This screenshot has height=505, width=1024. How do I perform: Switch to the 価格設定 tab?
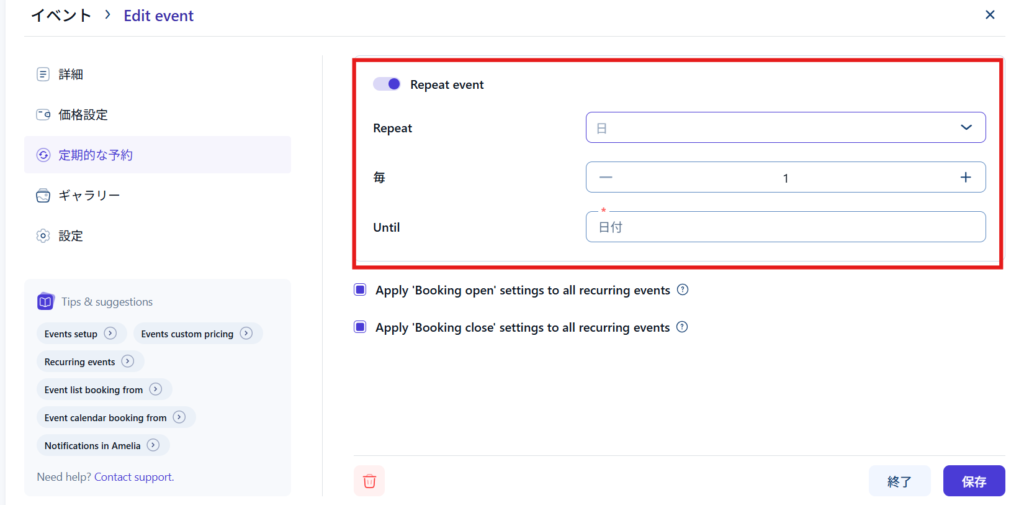click(x=82, y=115)
